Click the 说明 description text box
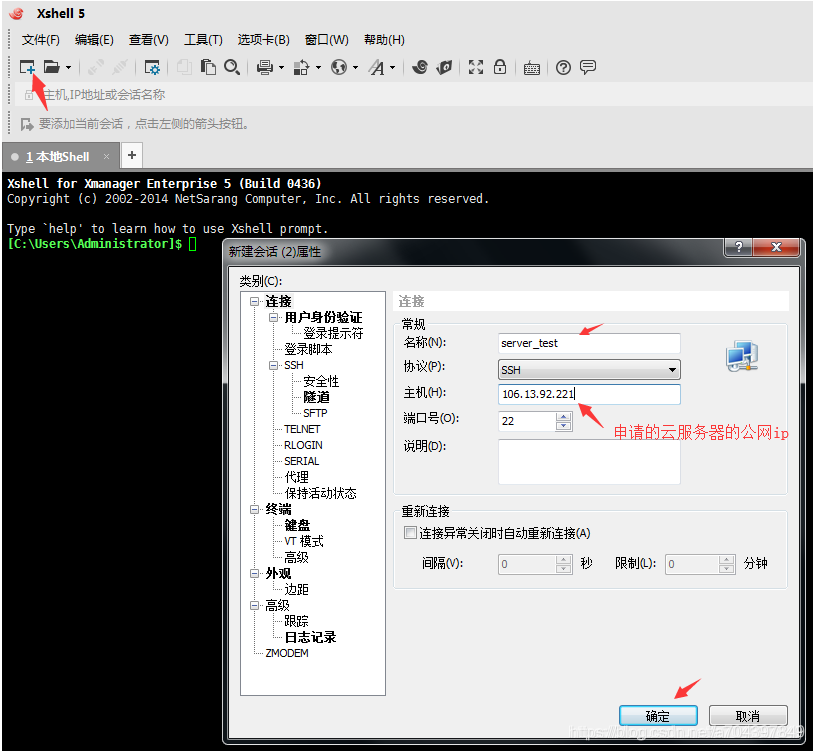815x751 pixels. point(589,462)
